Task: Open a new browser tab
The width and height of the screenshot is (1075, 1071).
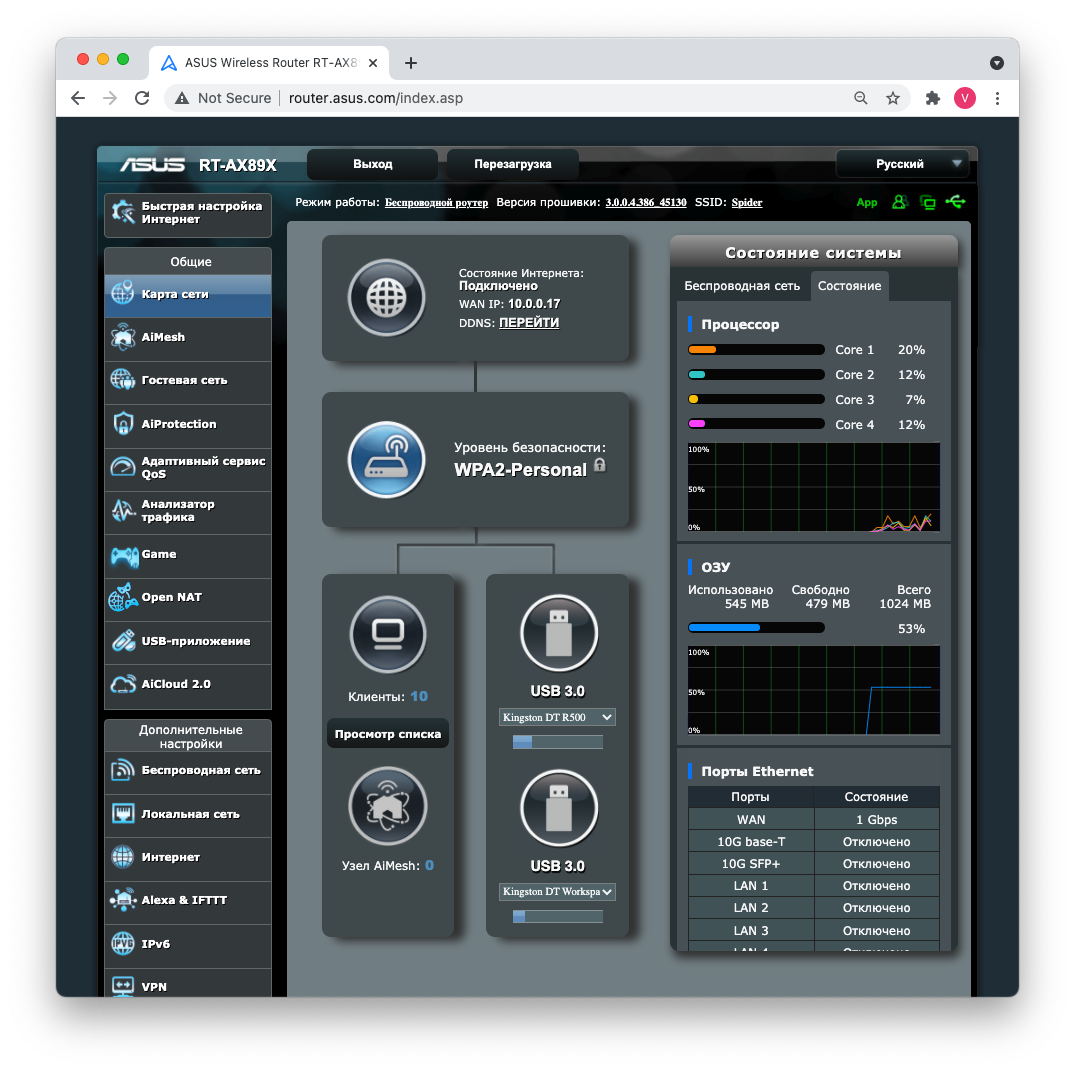Action: [411, 63]
